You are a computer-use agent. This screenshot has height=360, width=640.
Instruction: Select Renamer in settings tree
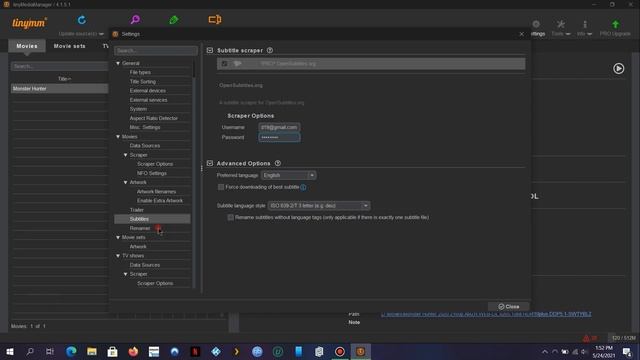(140, 228)
